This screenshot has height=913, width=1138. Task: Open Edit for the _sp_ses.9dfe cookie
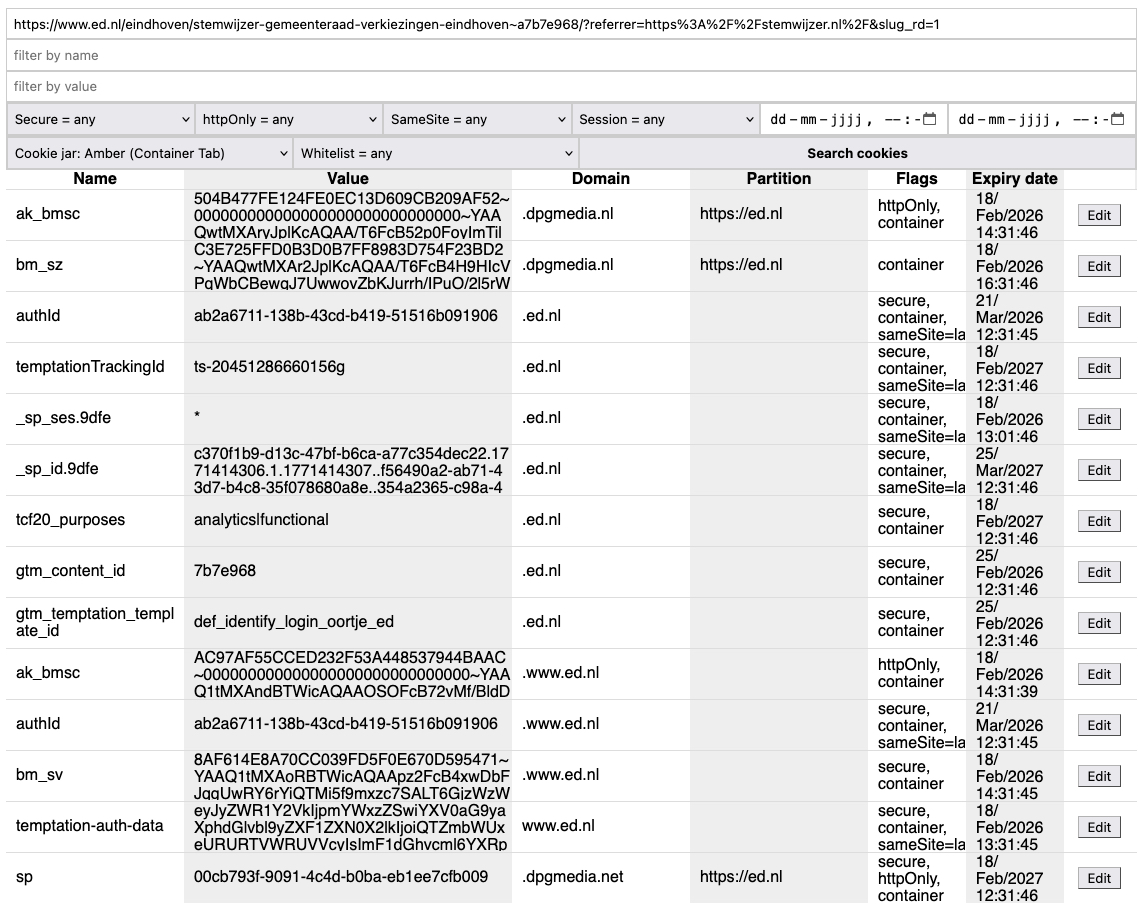(x=1099, y=419)
